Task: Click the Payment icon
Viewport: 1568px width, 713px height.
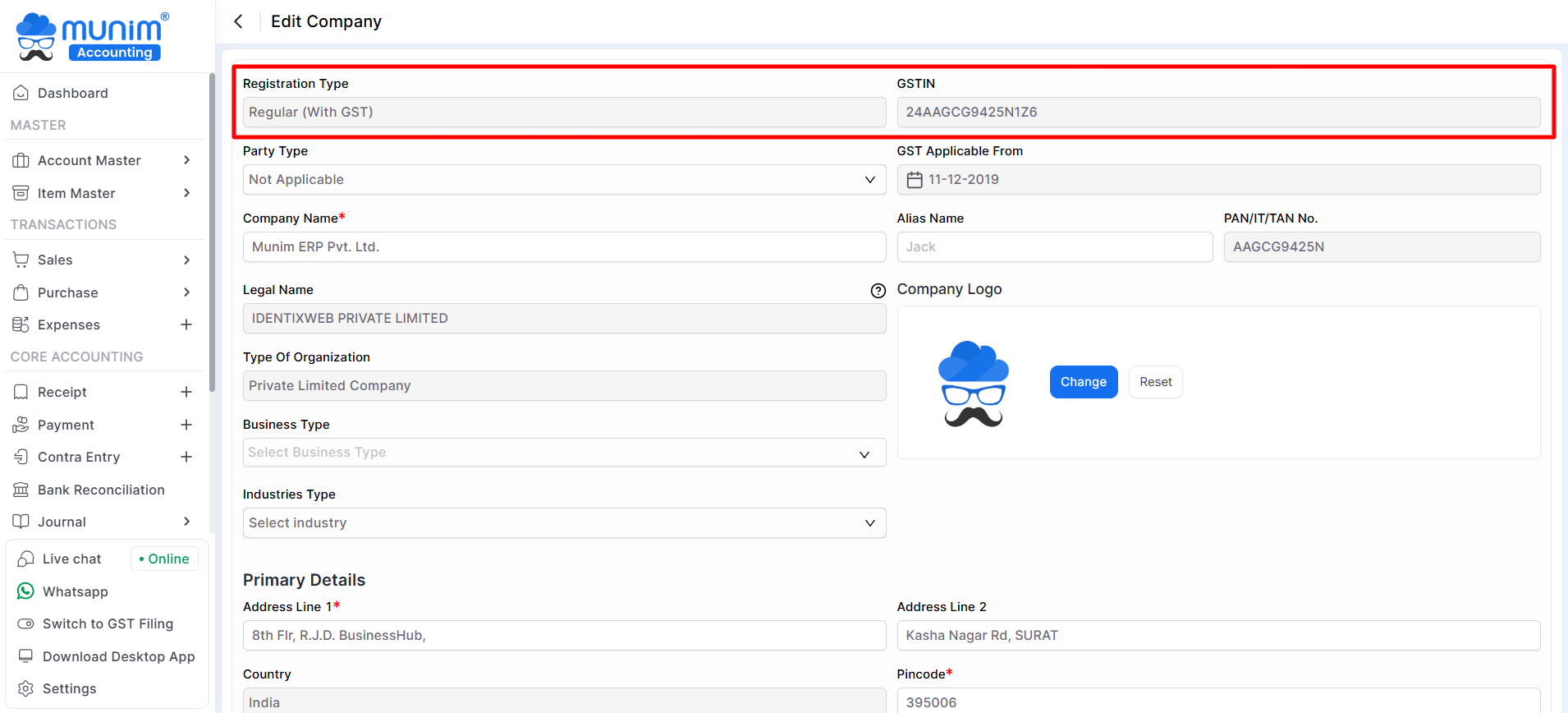Action: pyautogui.click(x=21, y=425)
